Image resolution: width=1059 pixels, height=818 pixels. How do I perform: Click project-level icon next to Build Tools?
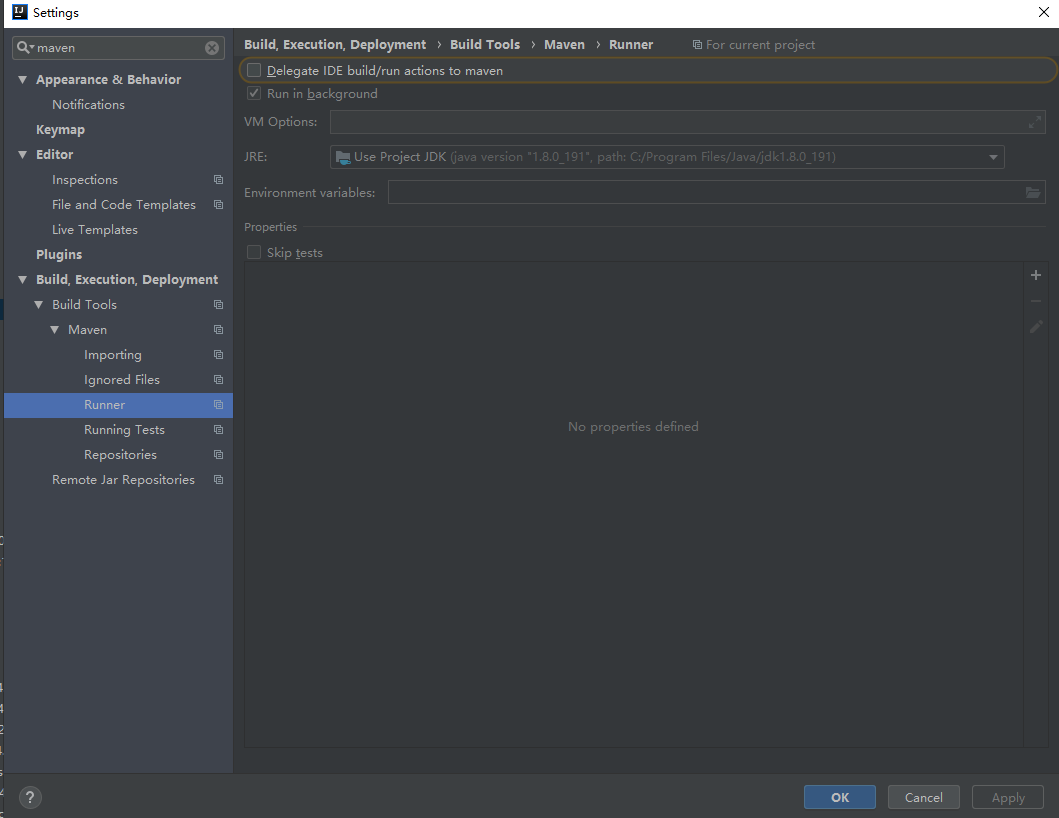218,305
